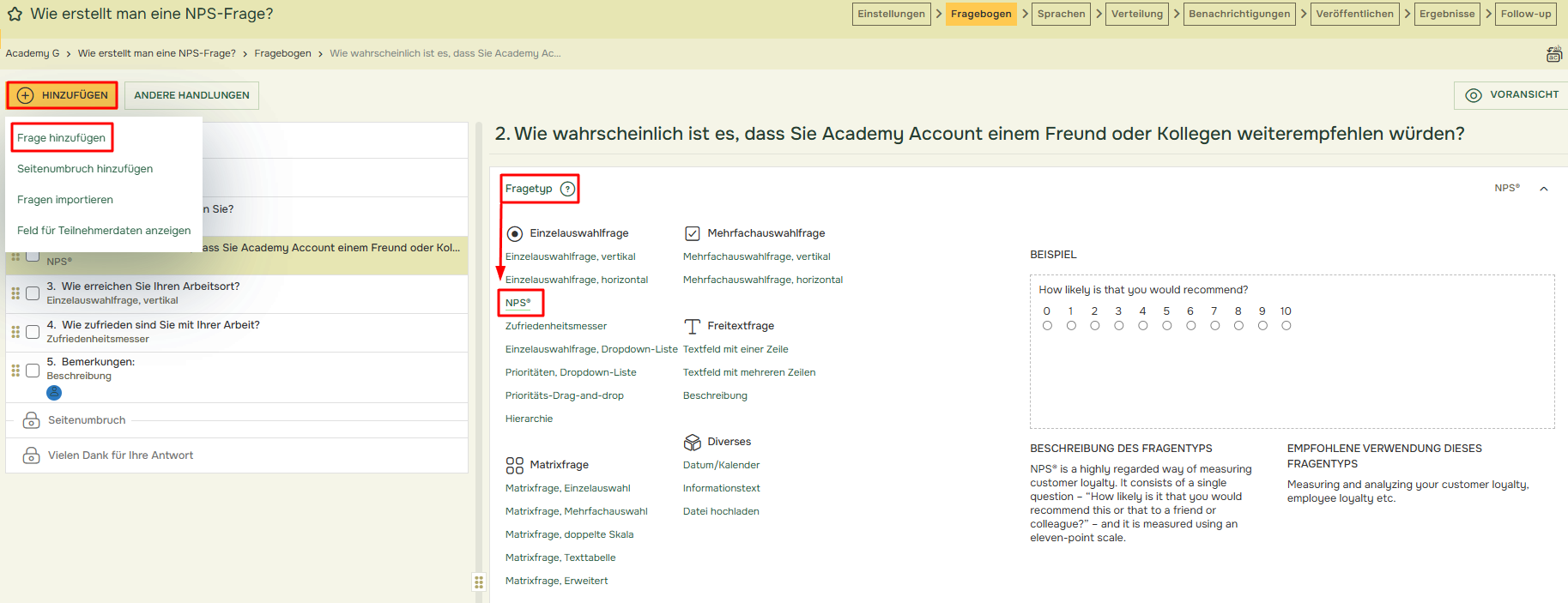Viewport: 1568px width, 603px height.
Task: Open the HINZUFÜGEN dropdown
Action: [62, 95]
